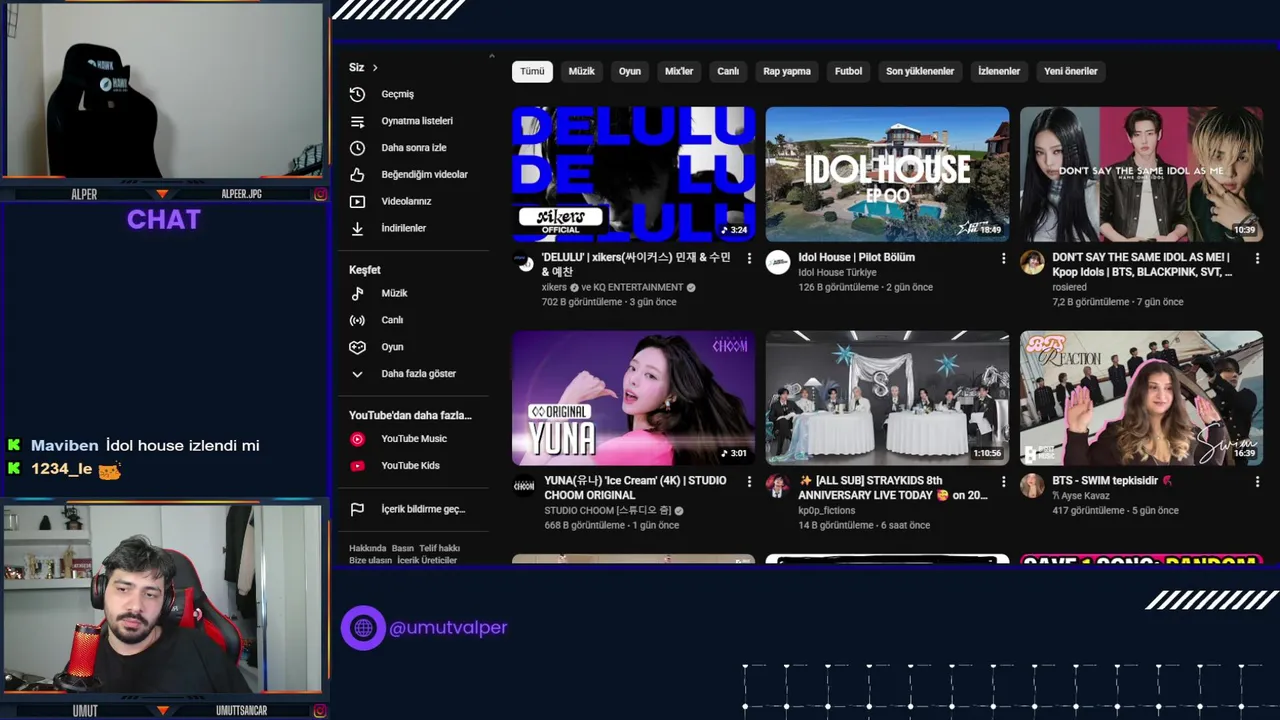Open the Idol House | Pilot Bölüm title
This screenshot has height=720, width=1280.
856,258
